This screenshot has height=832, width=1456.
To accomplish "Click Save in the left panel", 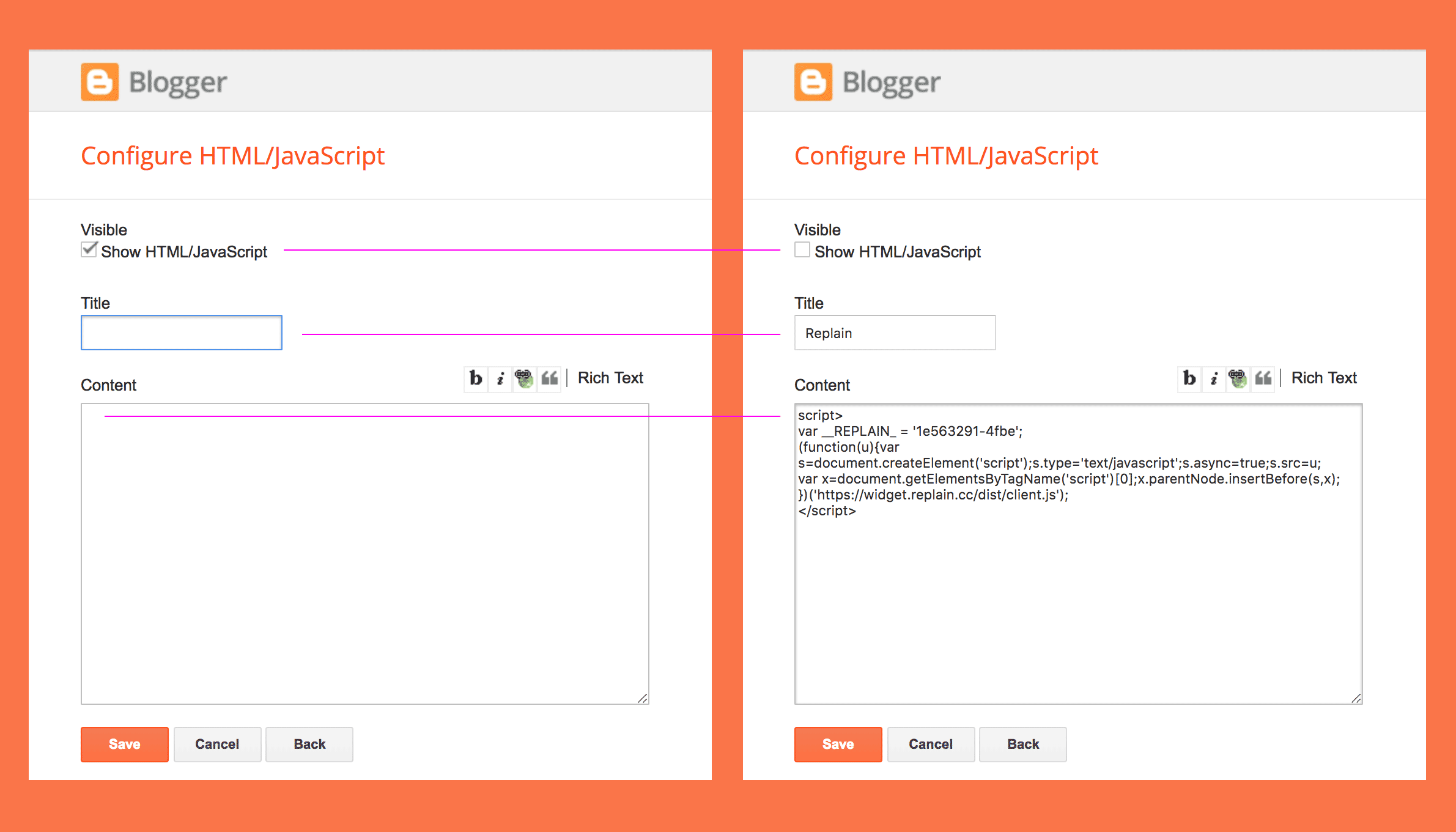I will pyautogui.click(x=125, y=744).
